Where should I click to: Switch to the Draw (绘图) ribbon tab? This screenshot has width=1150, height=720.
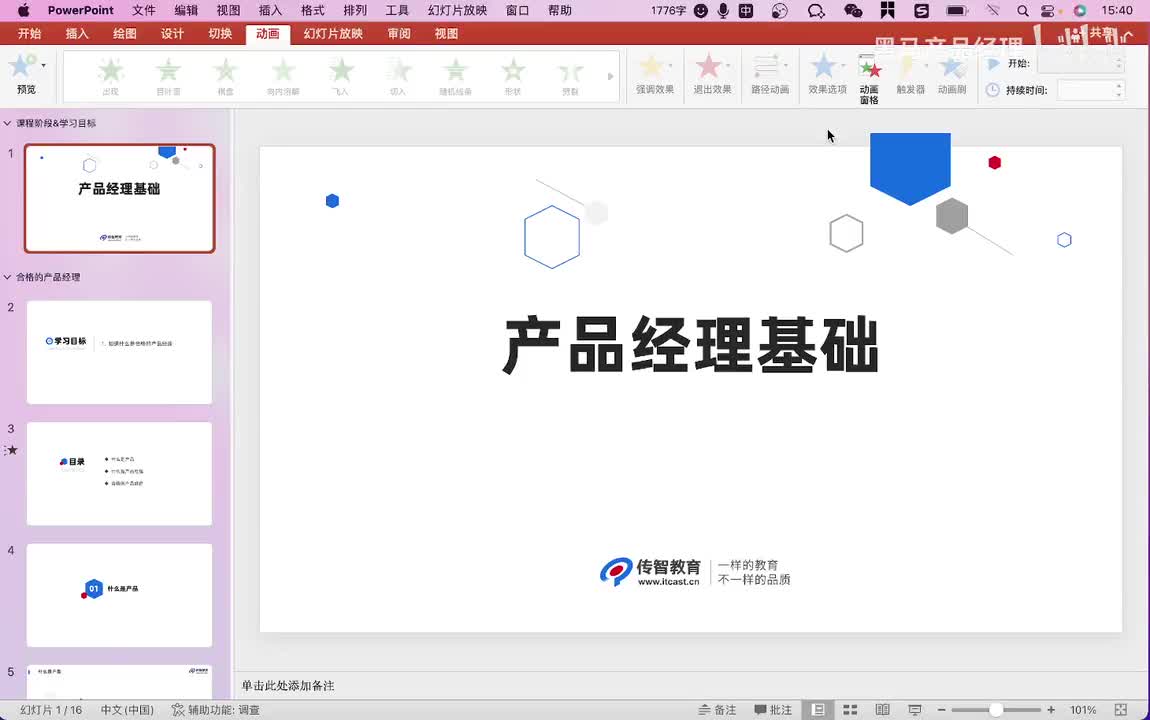[x=125, y=34]
